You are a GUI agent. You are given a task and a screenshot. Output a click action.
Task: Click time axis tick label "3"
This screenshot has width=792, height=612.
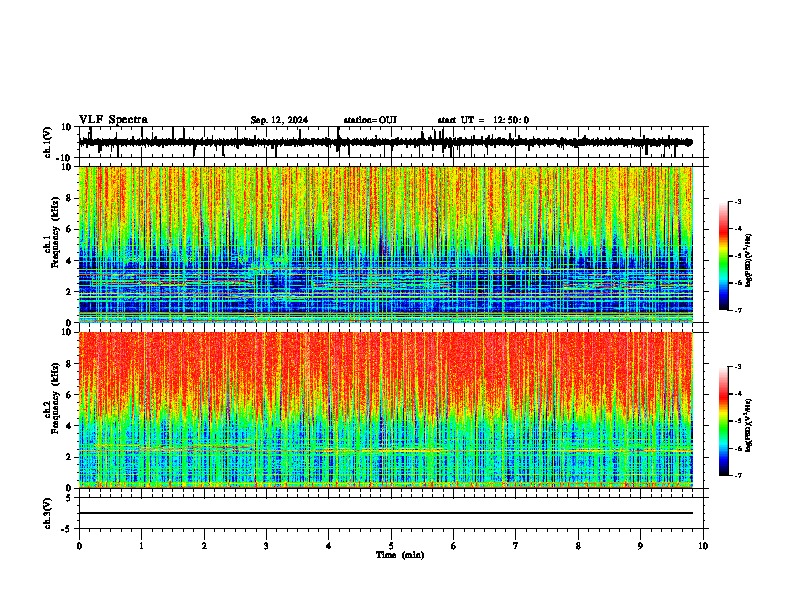(266, 546)
